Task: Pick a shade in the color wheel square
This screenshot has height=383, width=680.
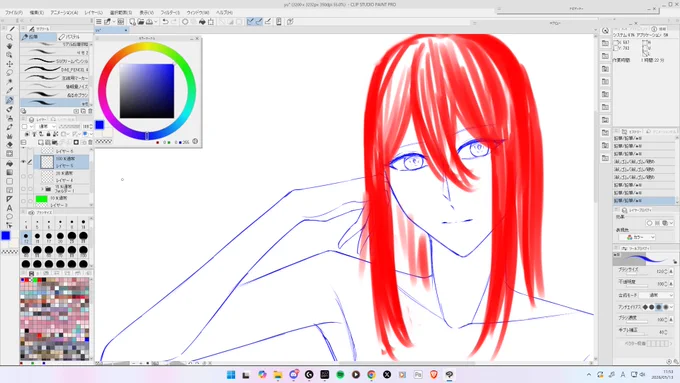Action: tap(147, 91)
